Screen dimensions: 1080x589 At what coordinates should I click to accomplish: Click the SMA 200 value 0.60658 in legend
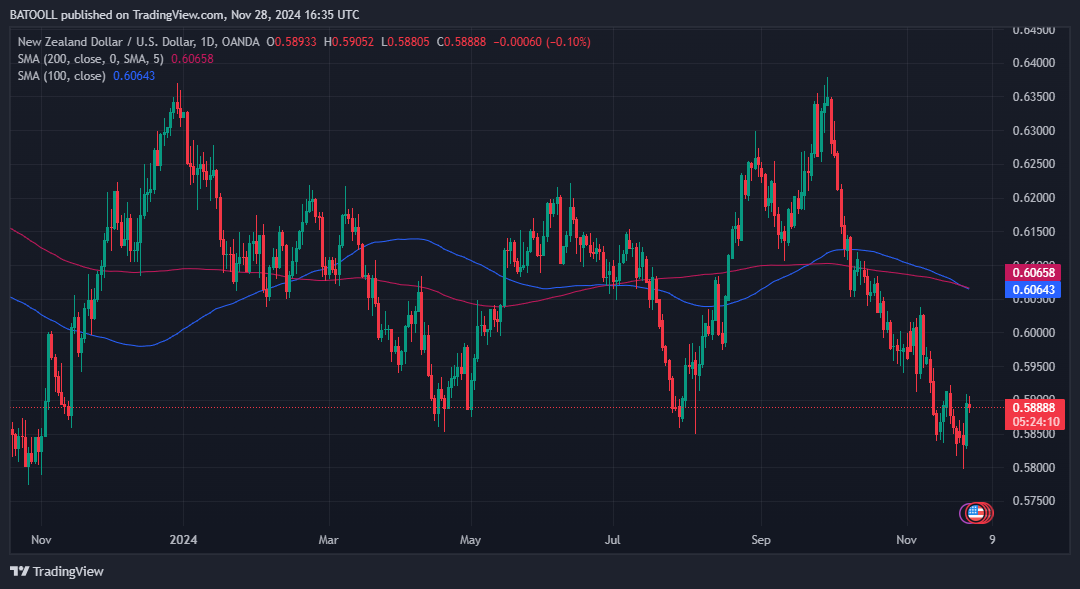192,59
